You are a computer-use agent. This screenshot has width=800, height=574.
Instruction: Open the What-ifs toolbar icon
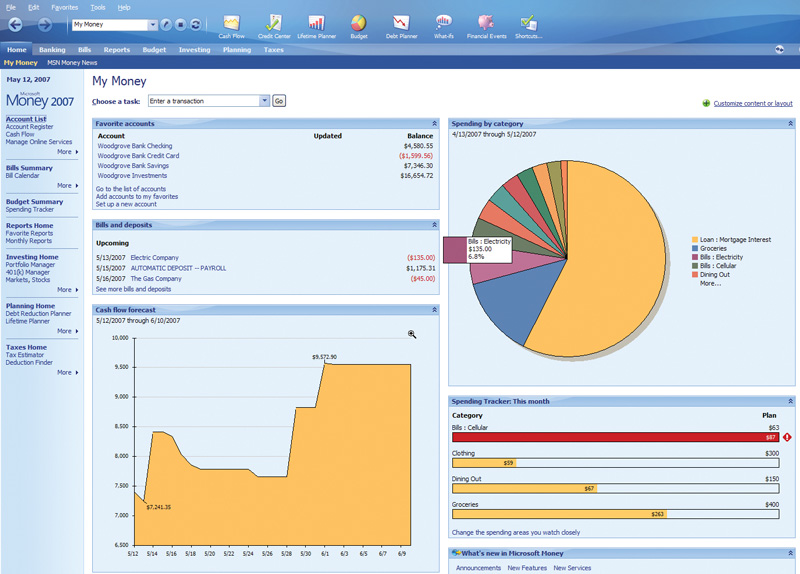click(x=444, y=27)
